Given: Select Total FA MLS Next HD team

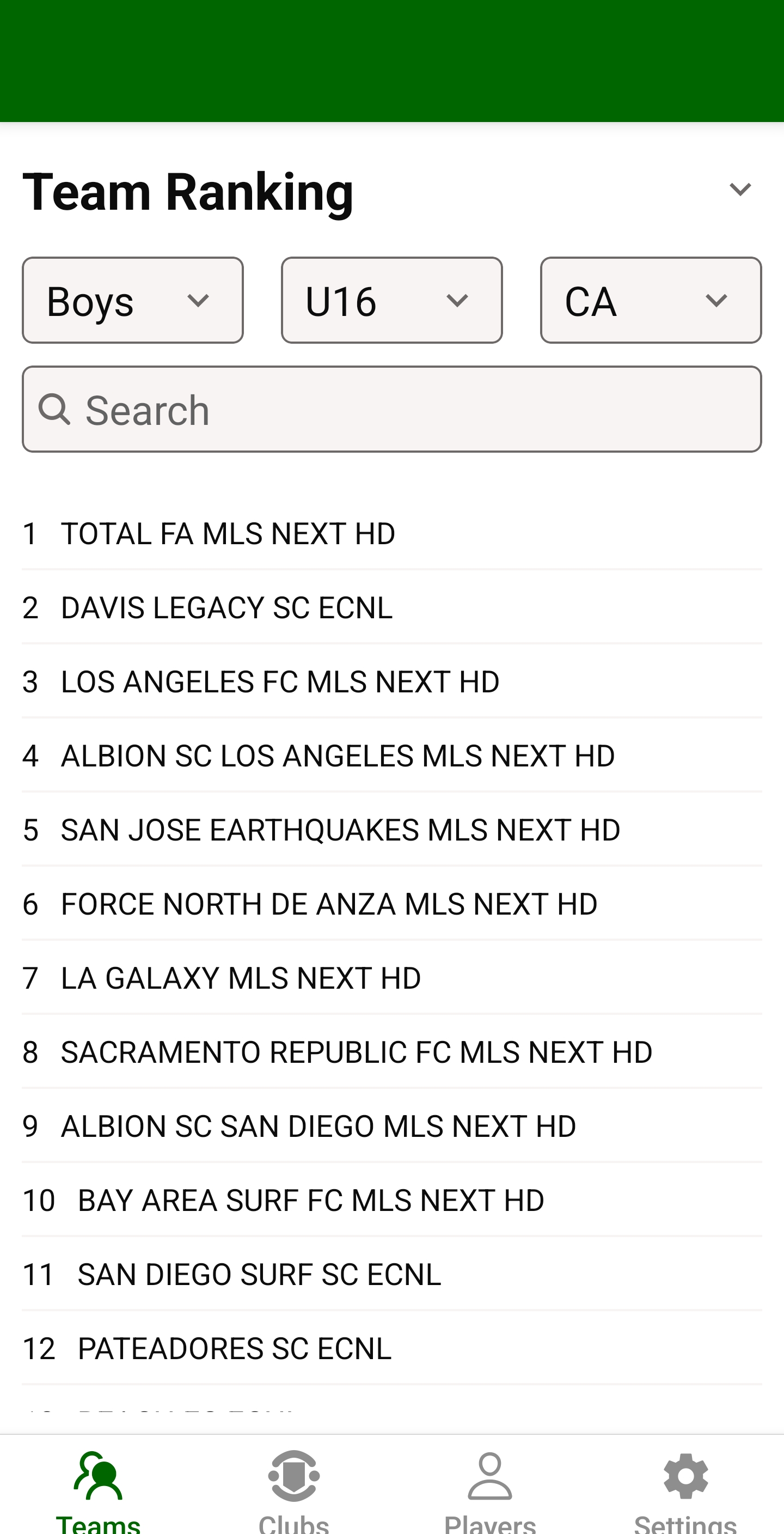Looking at the screenshot, I should coord(229,533).
